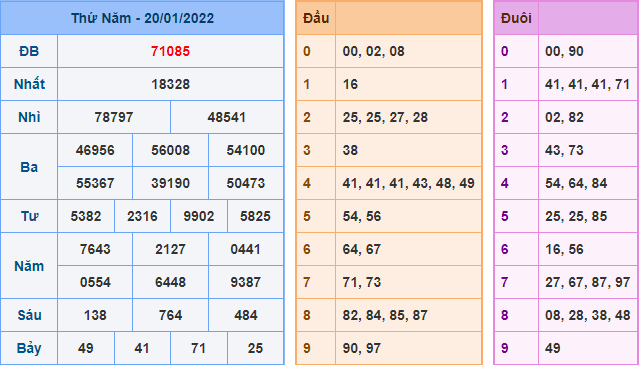Select Đầu values 71, 73

362,282
